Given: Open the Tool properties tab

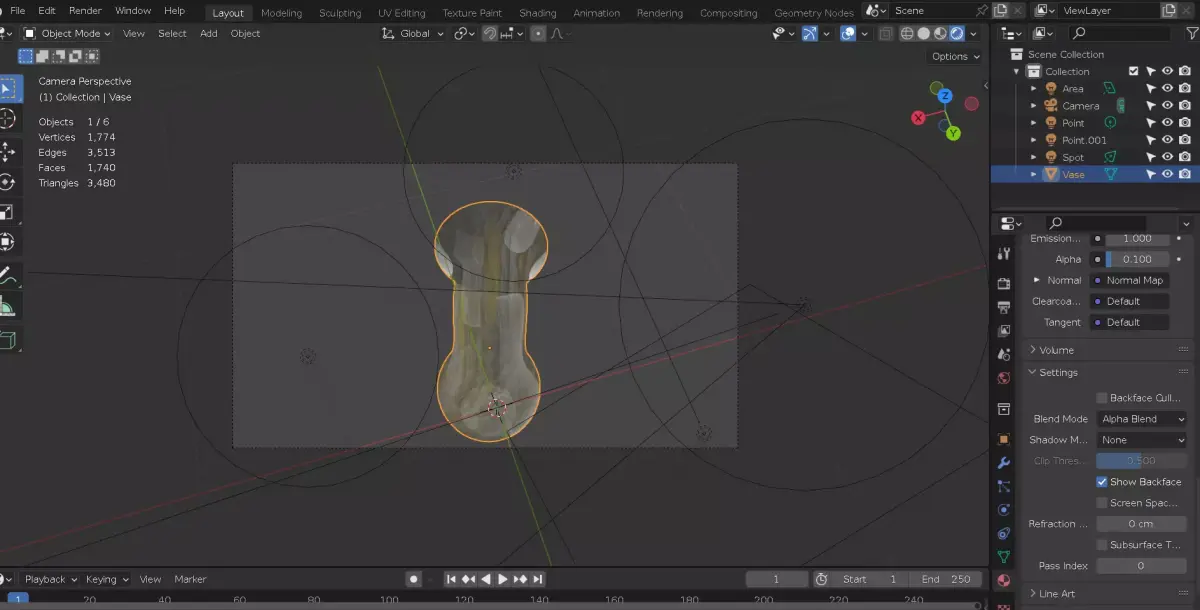Looking at the screenshot, I should pos(1004,254).
